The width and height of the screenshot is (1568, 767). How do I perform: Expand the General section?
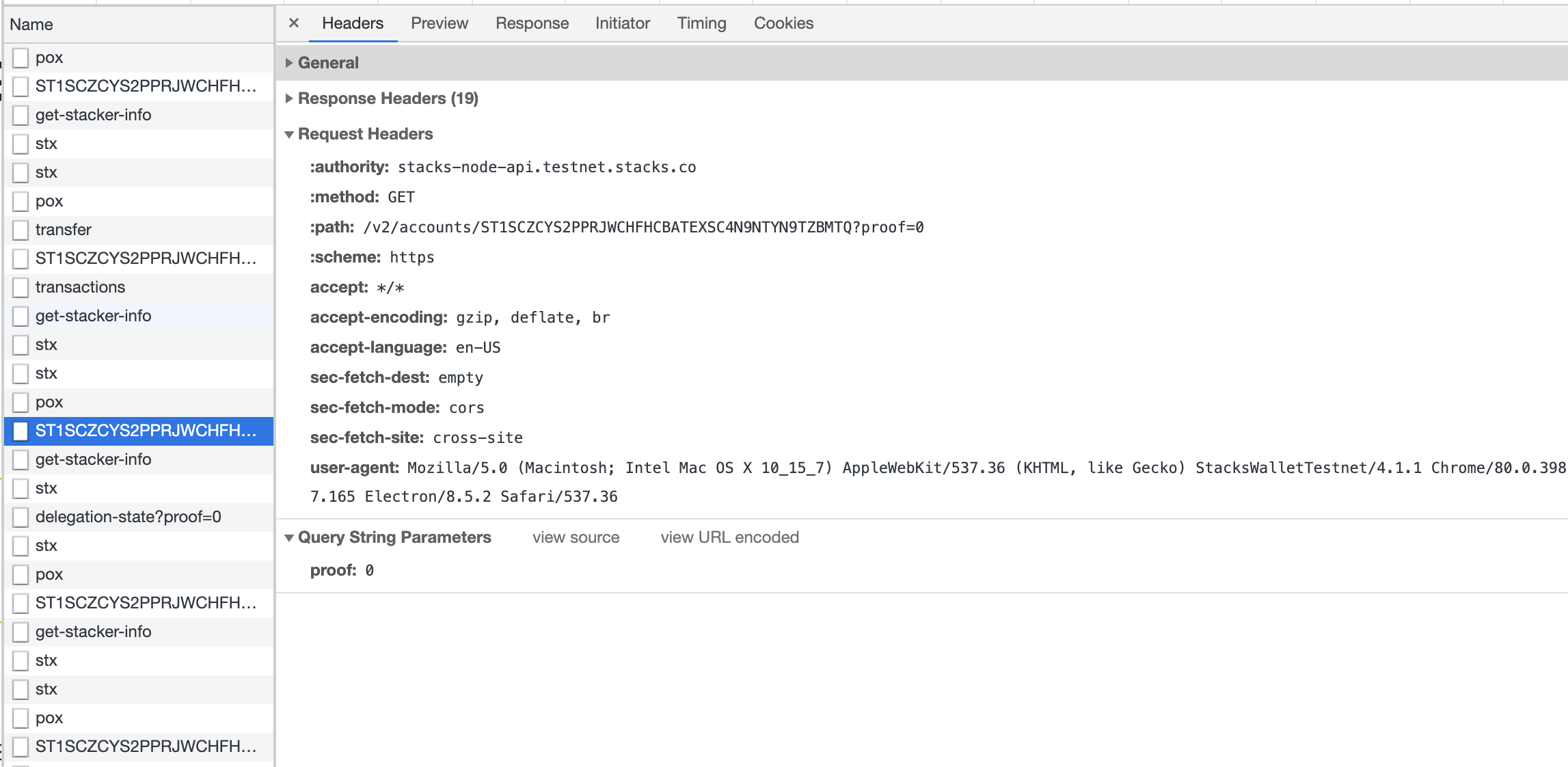pyautogui.click(x=328, y=62)
